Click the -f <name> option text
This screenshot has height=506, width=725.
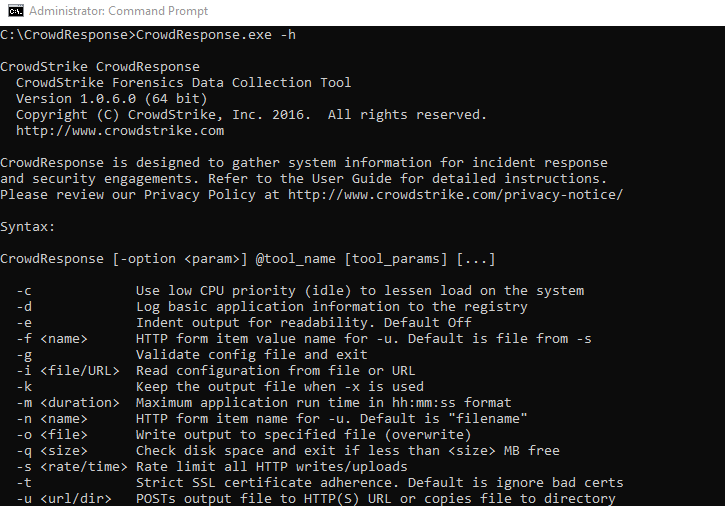(x=52, y=339)
